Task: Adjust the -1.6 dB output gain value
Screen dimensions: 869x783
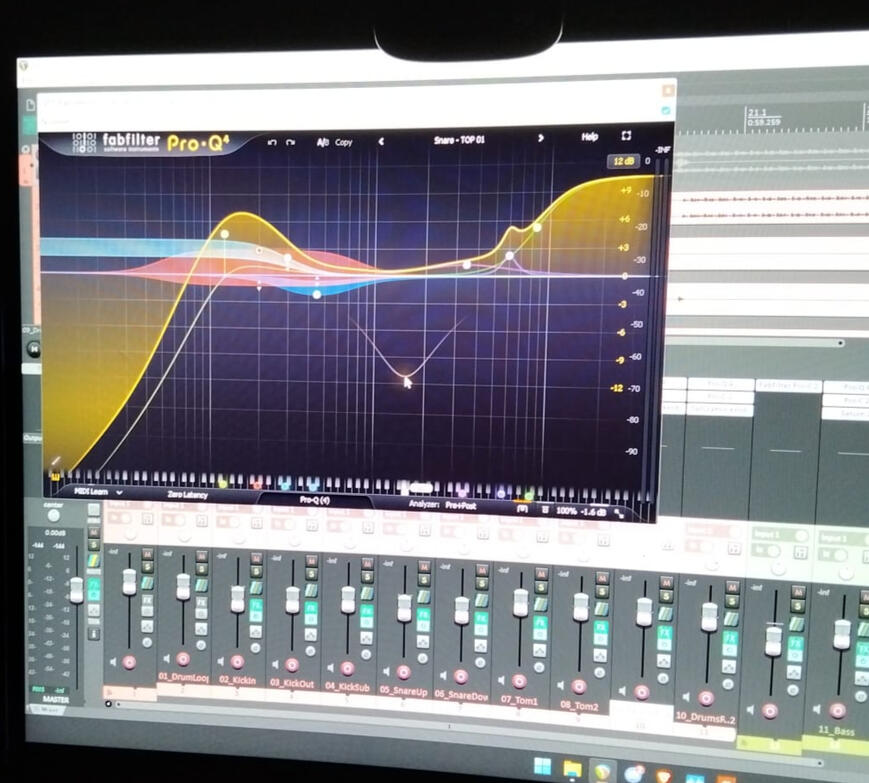Action: [x=592, y=512]
